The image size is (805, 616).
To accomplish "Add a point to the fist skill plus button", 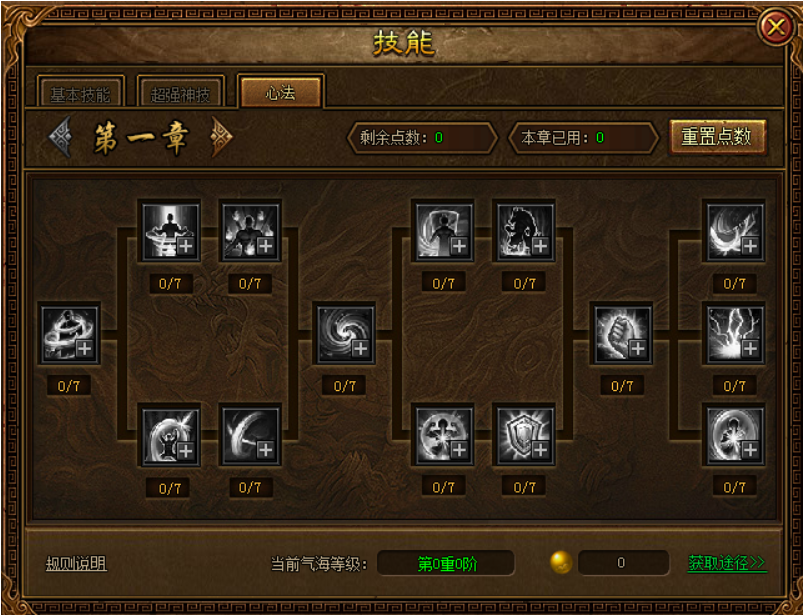I will click(x=638, y=349).
